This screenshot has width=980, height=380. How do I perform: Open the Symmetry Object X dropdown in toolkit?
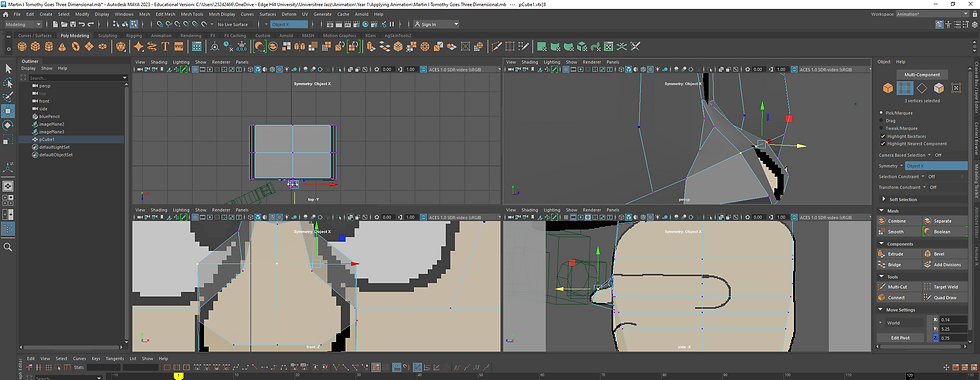pyautogui.click(x=936, y=166)
